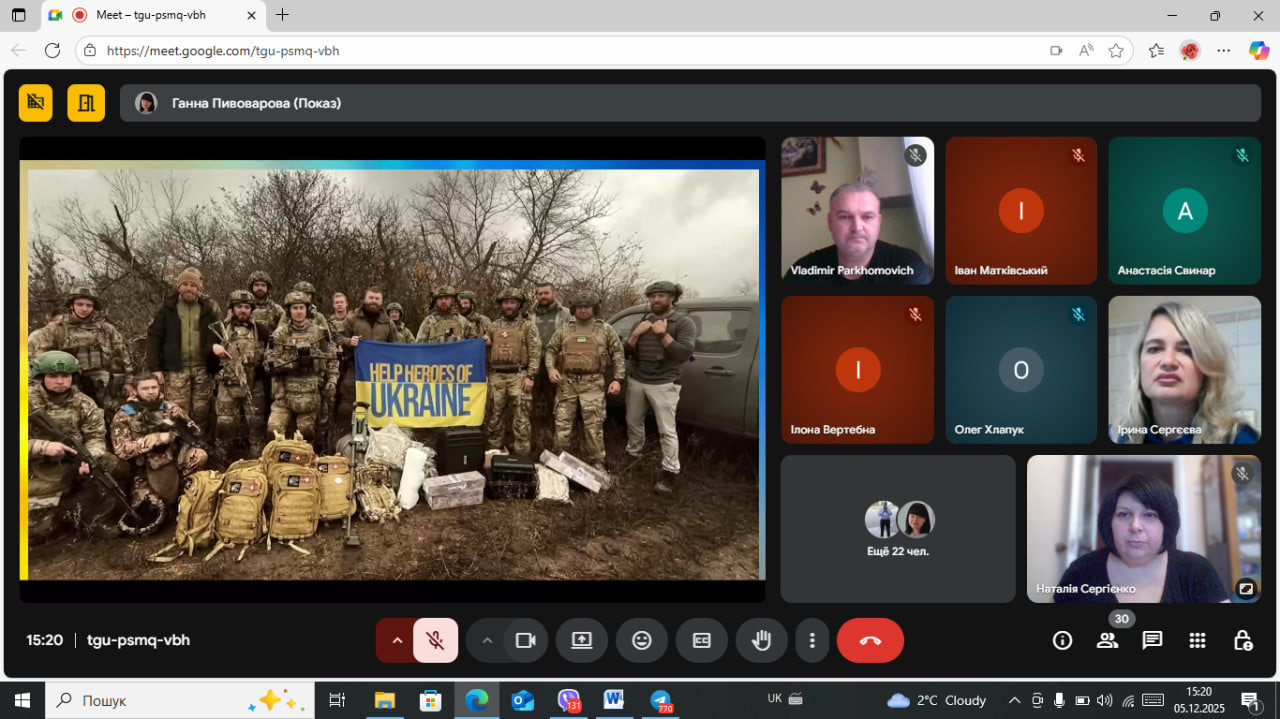This screenshot has width=1280, height=719.
Task: Toggle the camera on or off
Action: coord(525,640)
